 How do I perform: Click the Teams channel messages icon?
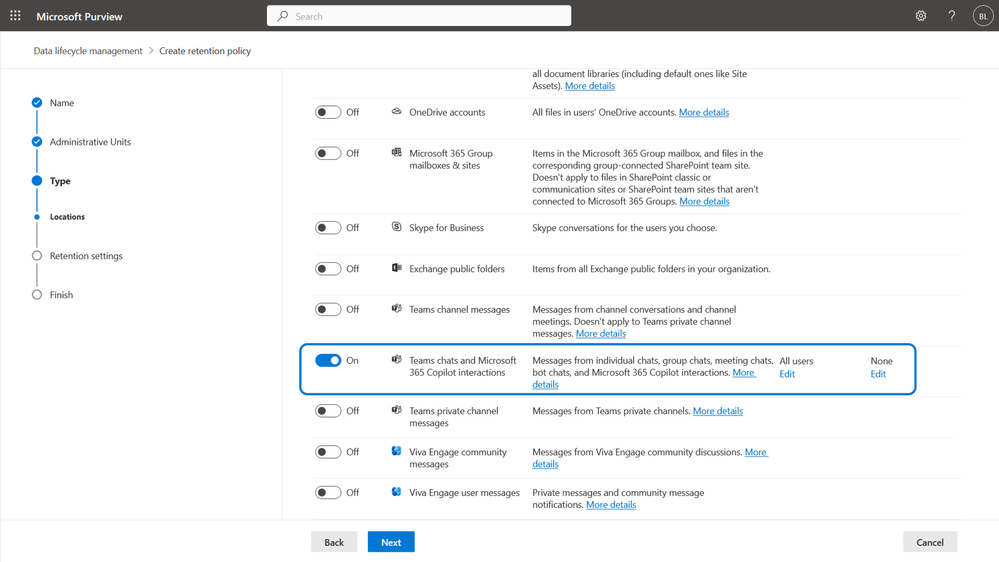click(x=397, y=309)
